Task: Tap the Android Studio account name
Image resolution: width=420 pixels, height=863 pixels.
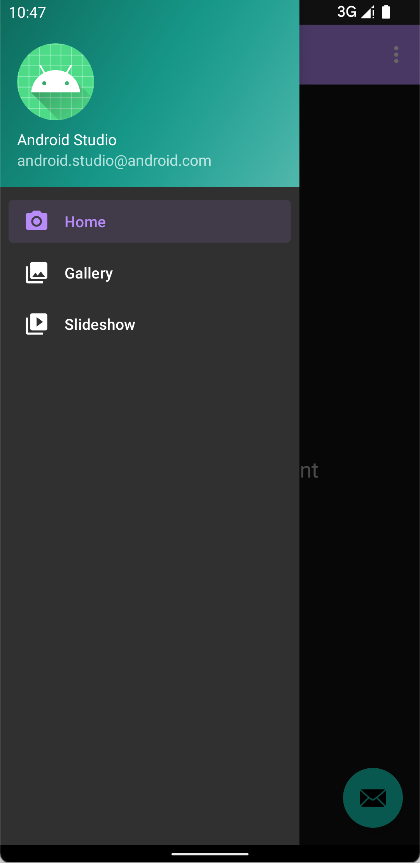Action: point(67,140)
